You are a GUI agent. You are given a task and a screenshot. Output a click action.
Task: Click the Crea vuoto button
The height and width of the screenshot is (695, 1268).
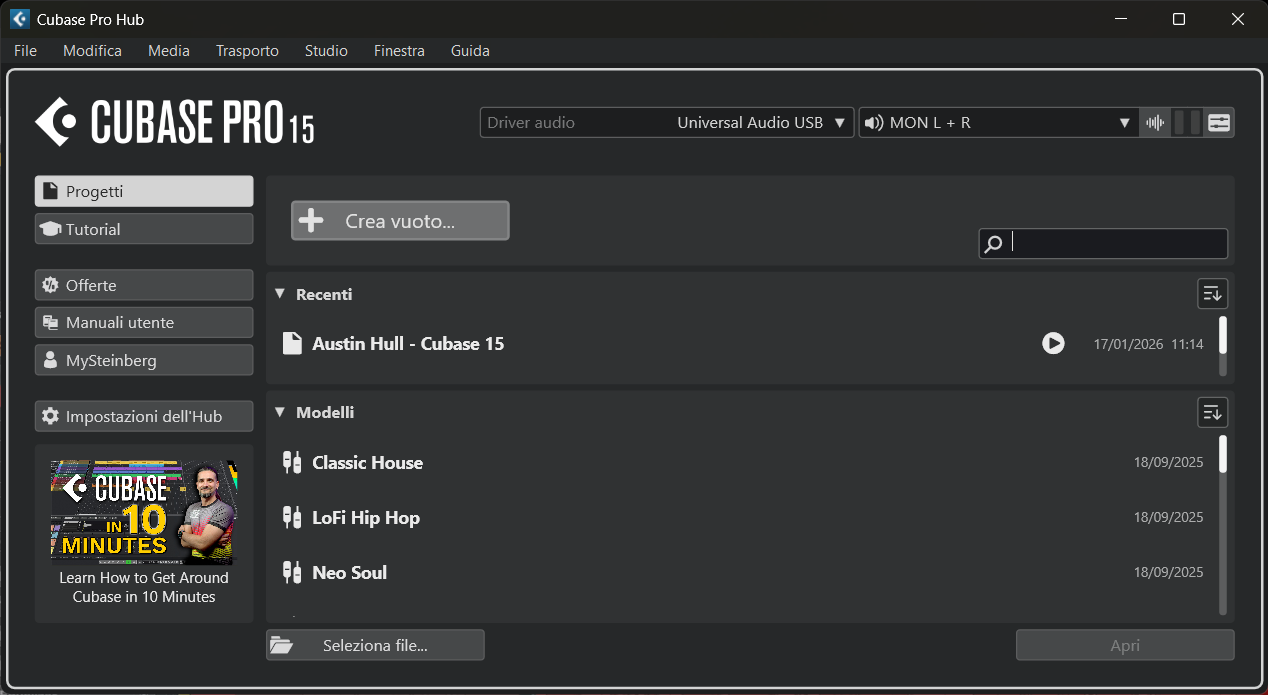400,221
